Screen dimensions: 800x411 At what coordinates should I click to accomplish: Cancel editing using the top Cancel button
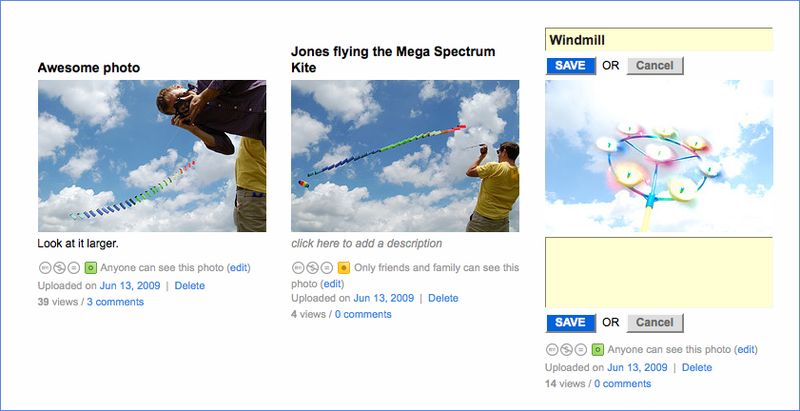tap(655, 66)
